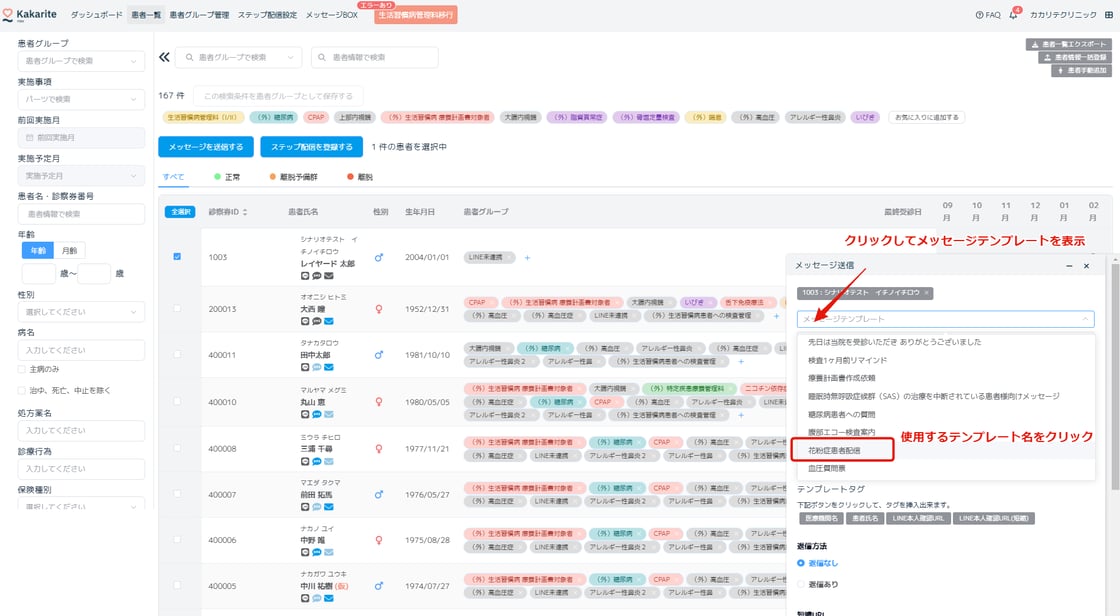Toggle the age filter to 月齢
This screenshot has height=616, width=1120.
(x=69, y=250)
